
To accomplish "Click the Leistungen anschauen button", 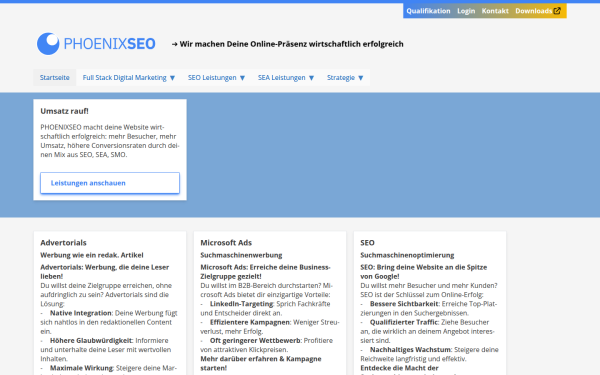I will [110, 183].
